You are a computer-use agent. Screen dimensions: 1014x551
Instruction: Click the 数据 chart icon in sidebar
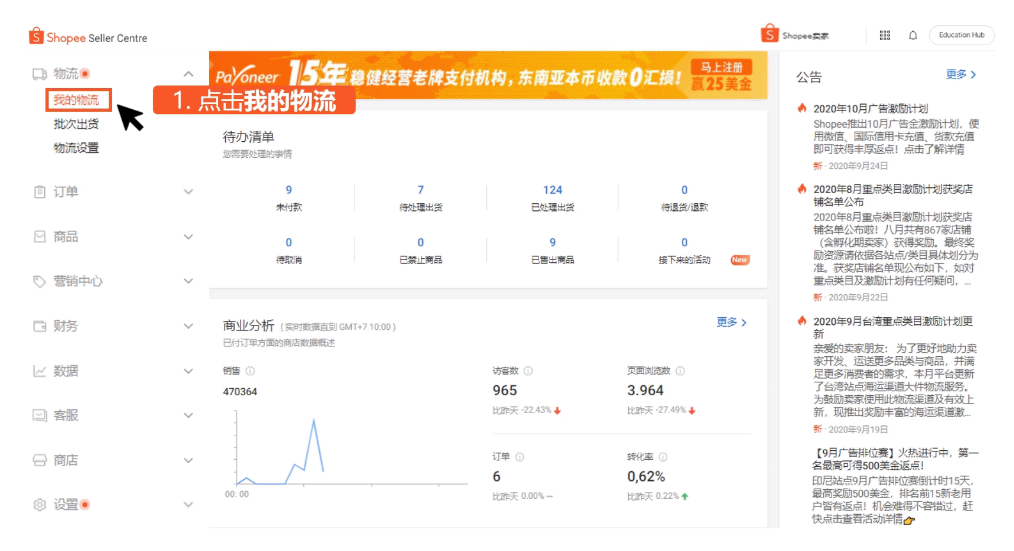(x=39, y=371)
